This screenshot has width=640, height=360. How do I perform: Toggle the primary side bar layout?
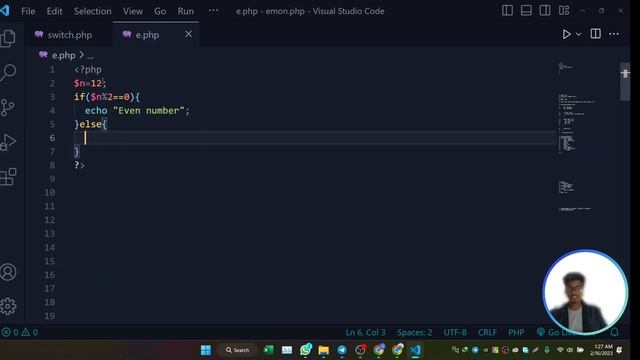pyautogui.click(x=507, y=11)
